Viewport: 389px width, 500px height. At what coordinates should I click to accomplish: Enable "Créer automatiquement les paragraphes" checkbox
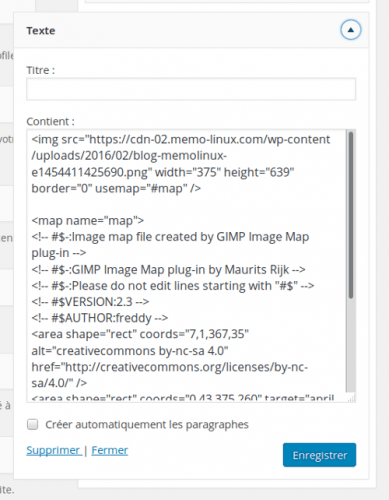point(32,424)
